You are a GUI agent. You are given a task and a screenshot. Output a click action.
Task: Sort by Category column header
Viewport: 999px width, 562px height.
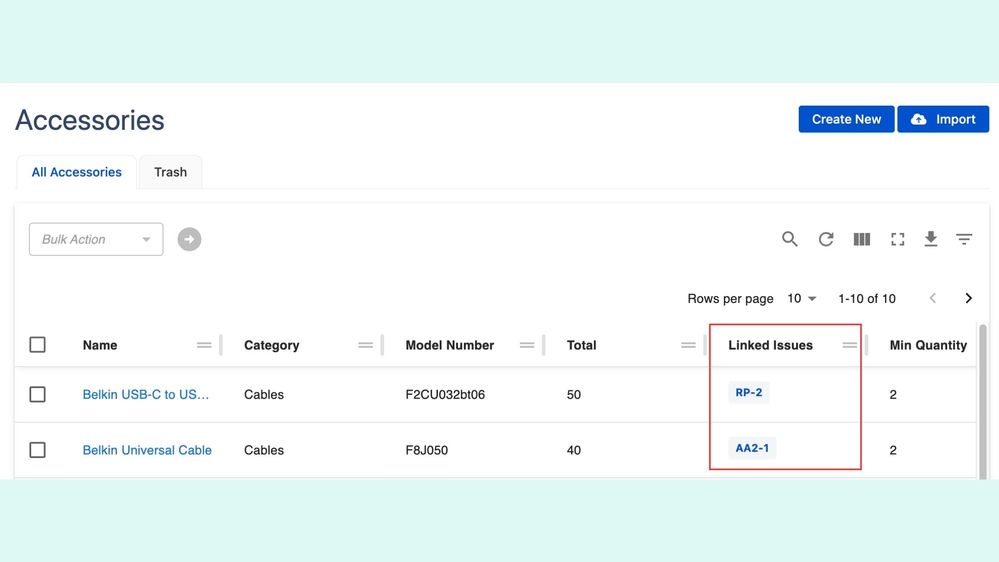(271, 345)
